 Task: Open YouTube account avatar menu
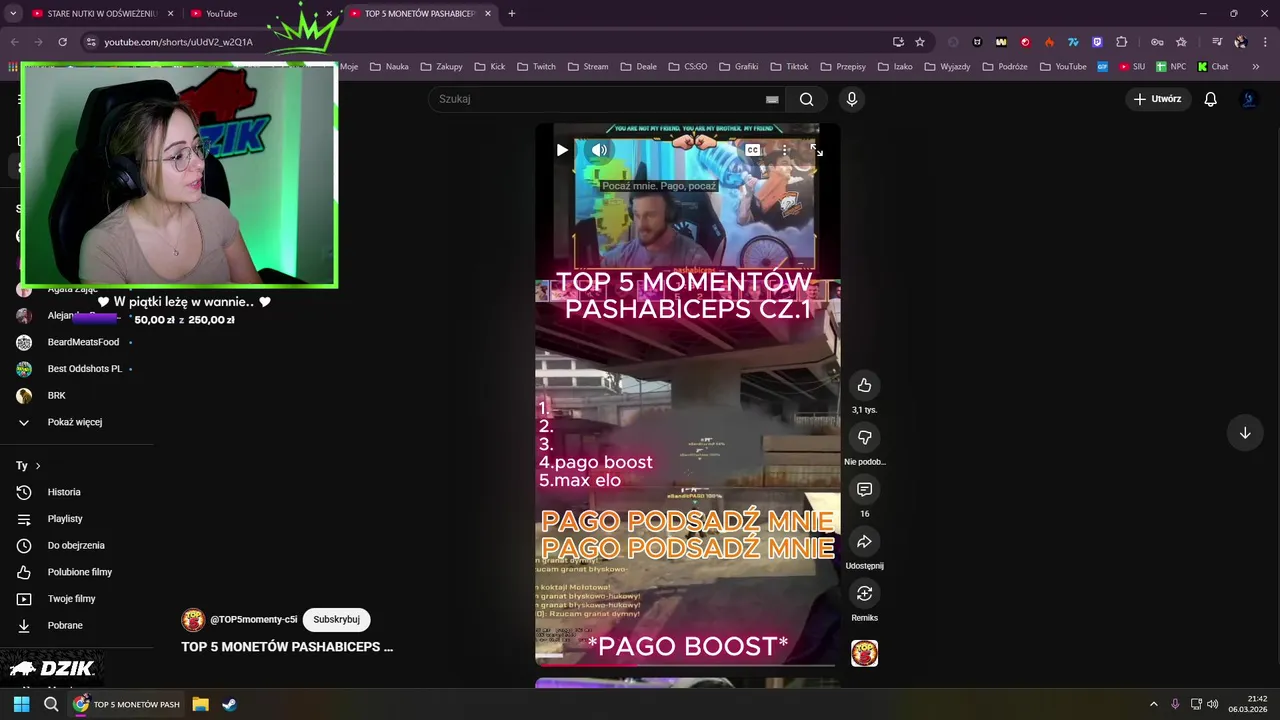(x=1248, y=99)
